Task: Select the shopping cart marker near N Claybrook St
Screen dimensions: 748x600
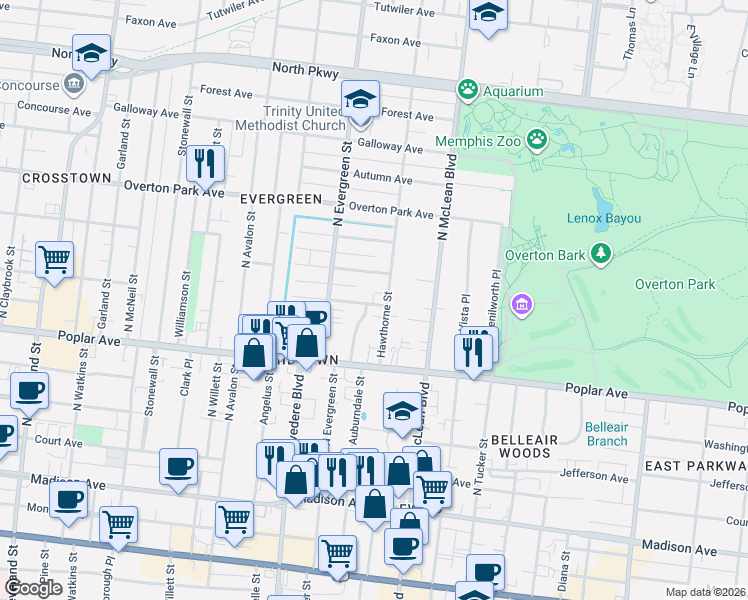Action: tap(54, 263)
